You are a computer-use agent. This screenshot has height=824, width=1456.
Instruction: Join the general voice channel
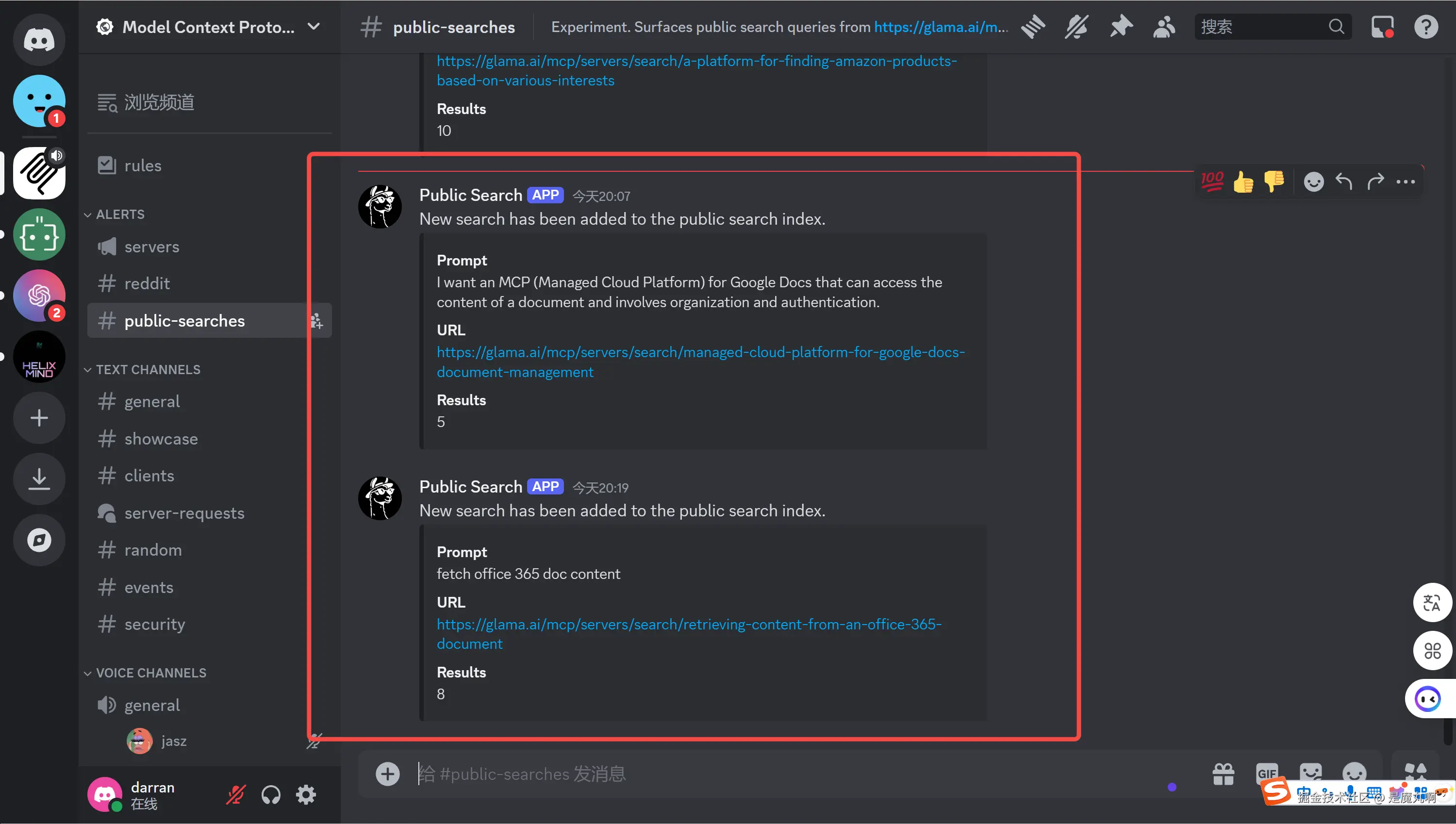click(x=209, y=705)
